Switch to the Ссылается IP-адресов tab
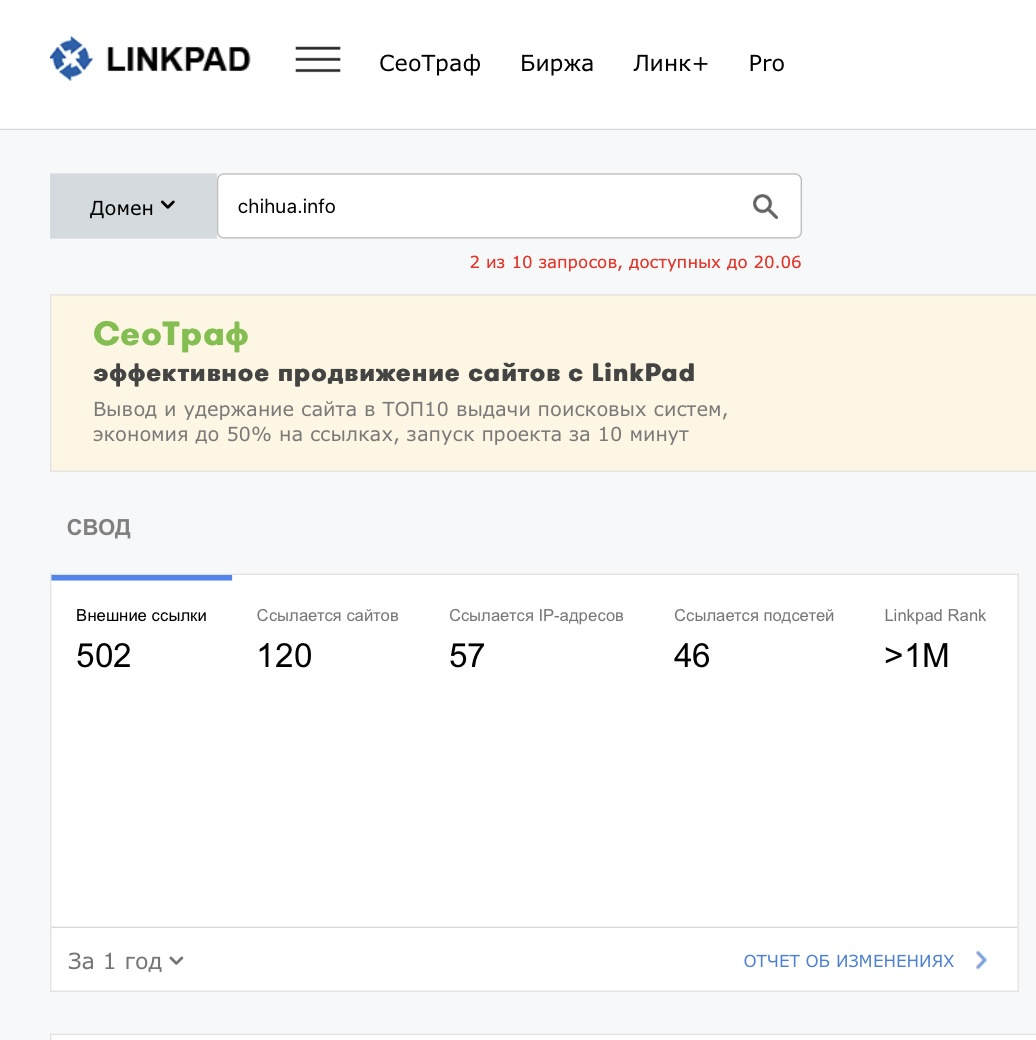This screenshot has width=1036, height=1040. click(536, 637)
